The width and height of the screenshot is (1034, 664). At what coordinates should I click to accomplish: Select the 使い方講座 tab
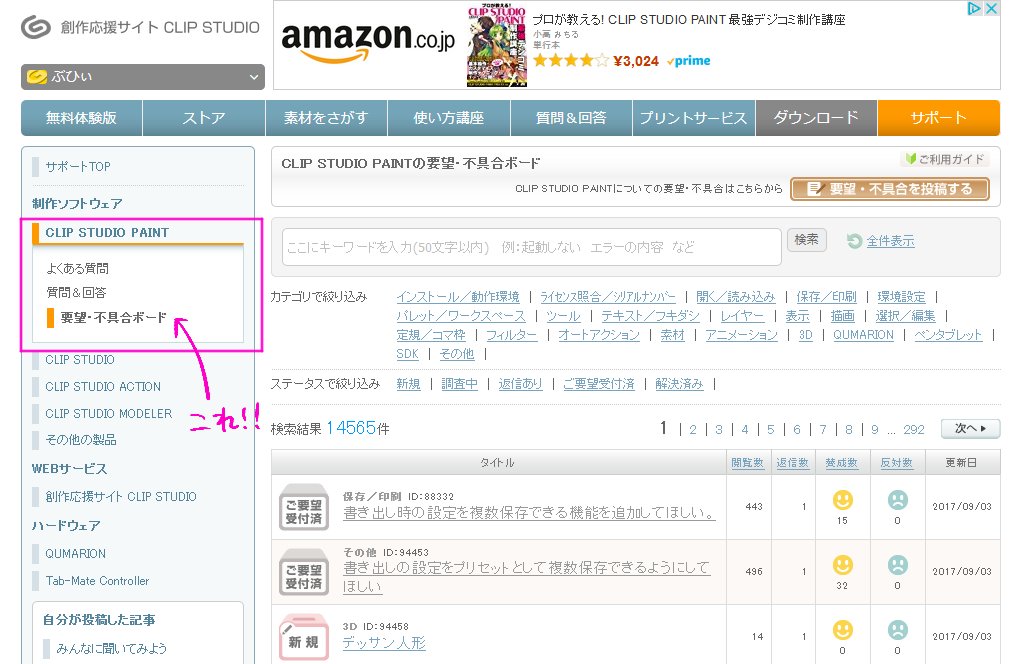coord(448,118)
